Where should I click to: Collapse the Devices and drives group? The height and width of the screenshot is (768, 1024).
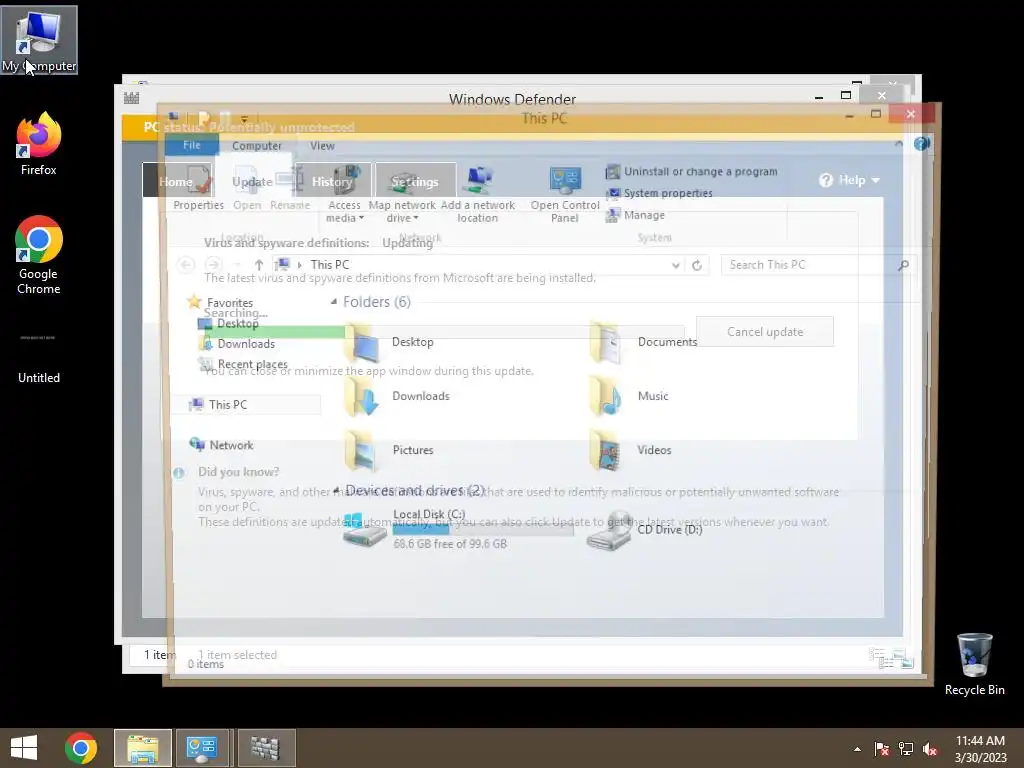coord(336,490)
